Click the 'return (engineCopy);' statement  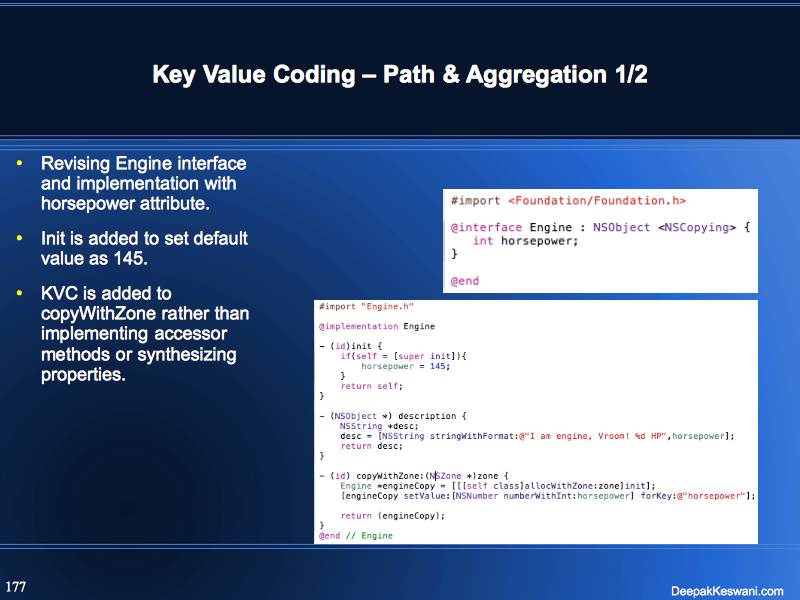click(392, 515)
